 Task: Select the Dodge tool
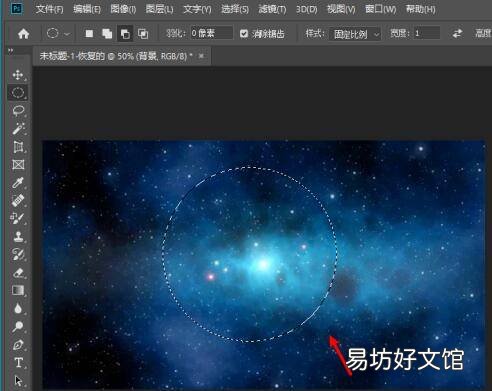point(18,326)
